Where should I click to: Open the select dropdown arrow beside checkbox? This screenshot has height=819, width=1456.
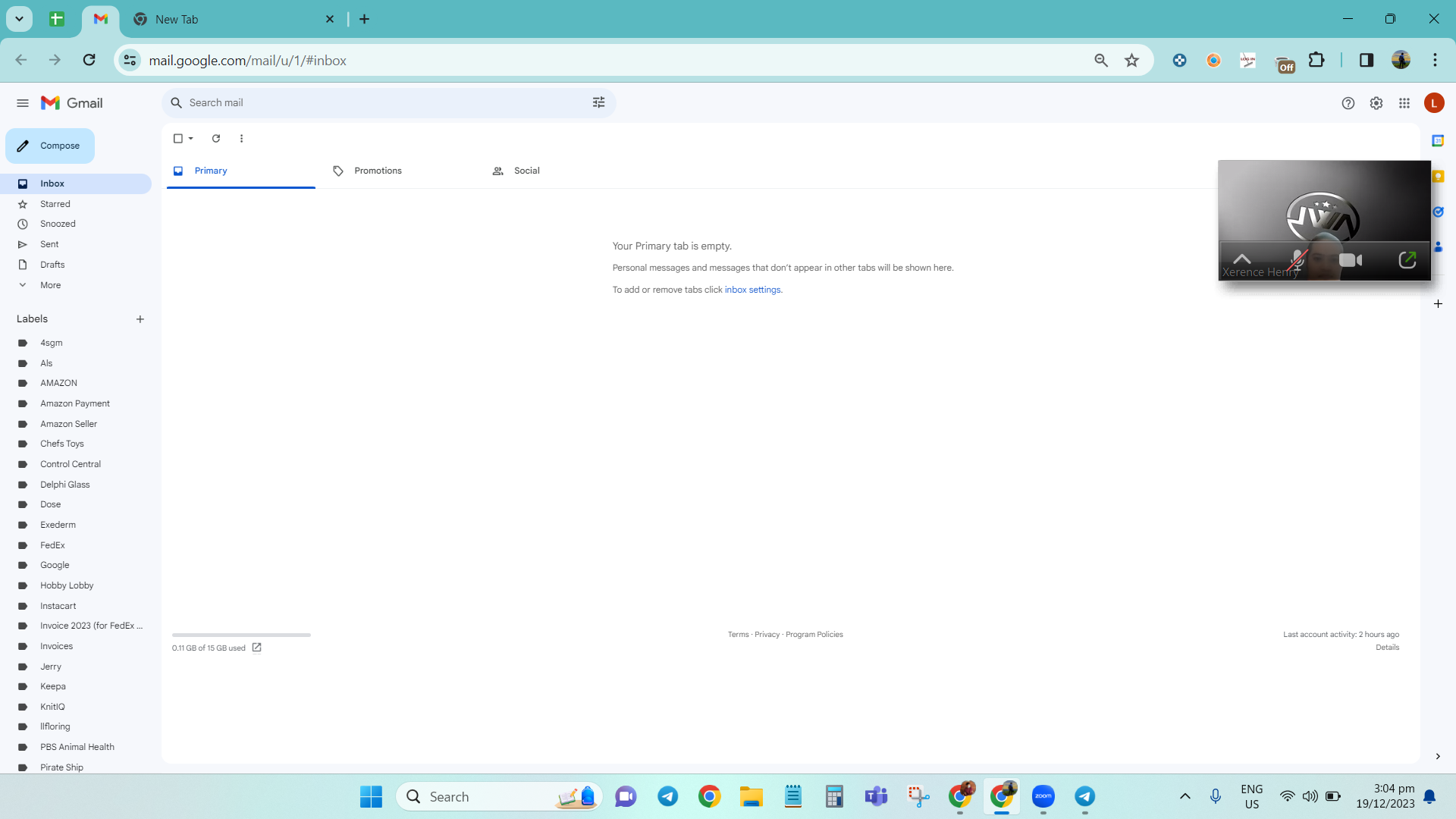[191, 139]
